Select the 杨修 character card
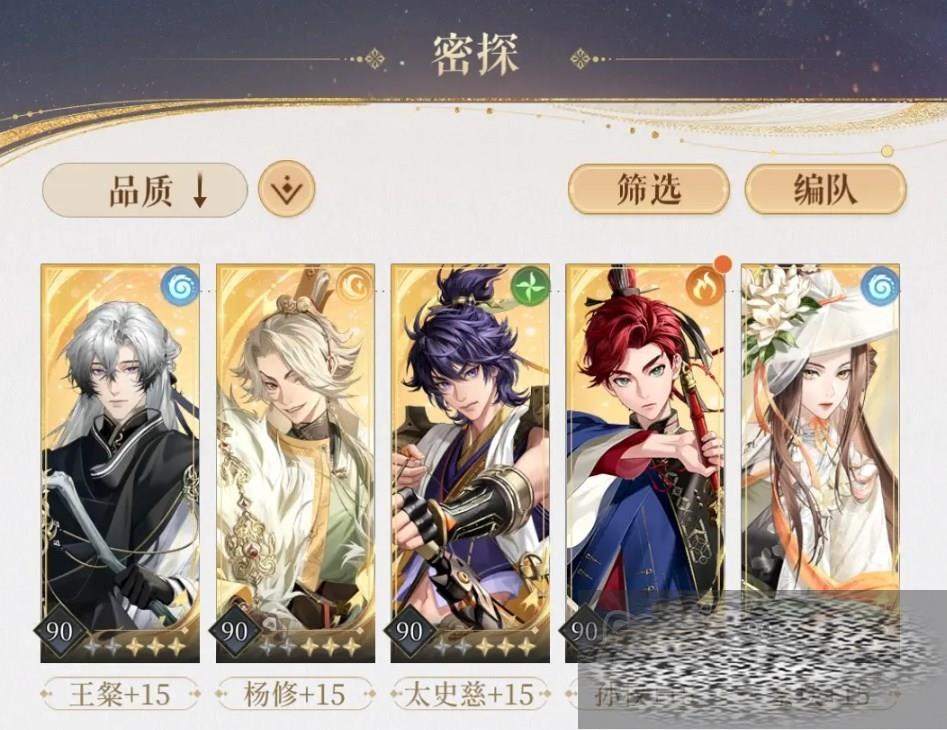947x730 pixels. click(x=295, y=463)
